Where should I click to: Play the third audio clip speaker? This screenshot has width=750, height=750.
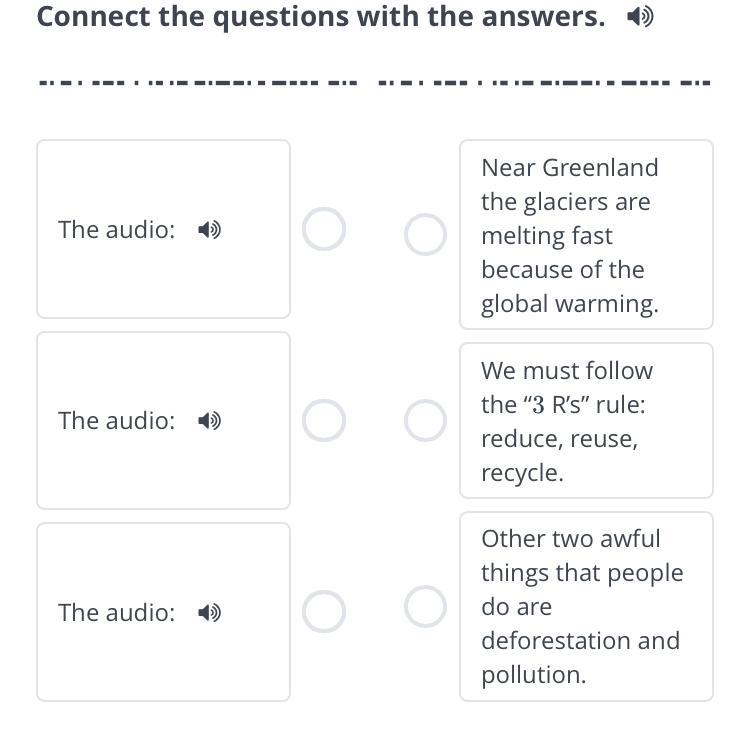pyautogui.click(x=209, y=612)
